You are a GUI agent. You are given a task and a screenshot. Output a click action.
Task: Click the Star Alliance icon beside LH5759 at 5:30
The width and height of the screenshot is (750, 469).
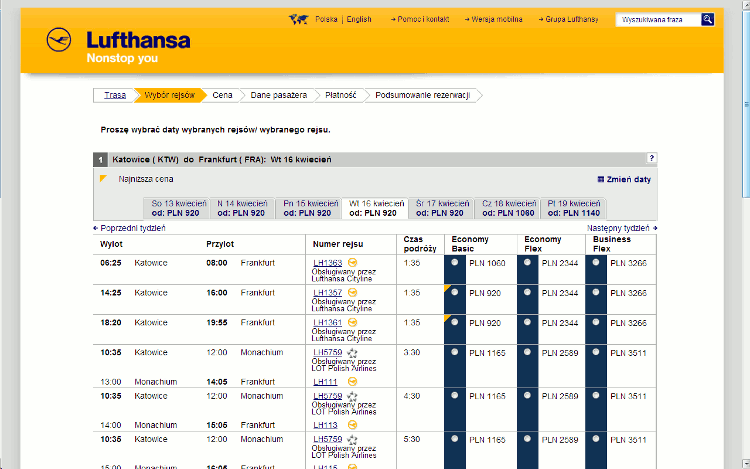pos(352,439)
